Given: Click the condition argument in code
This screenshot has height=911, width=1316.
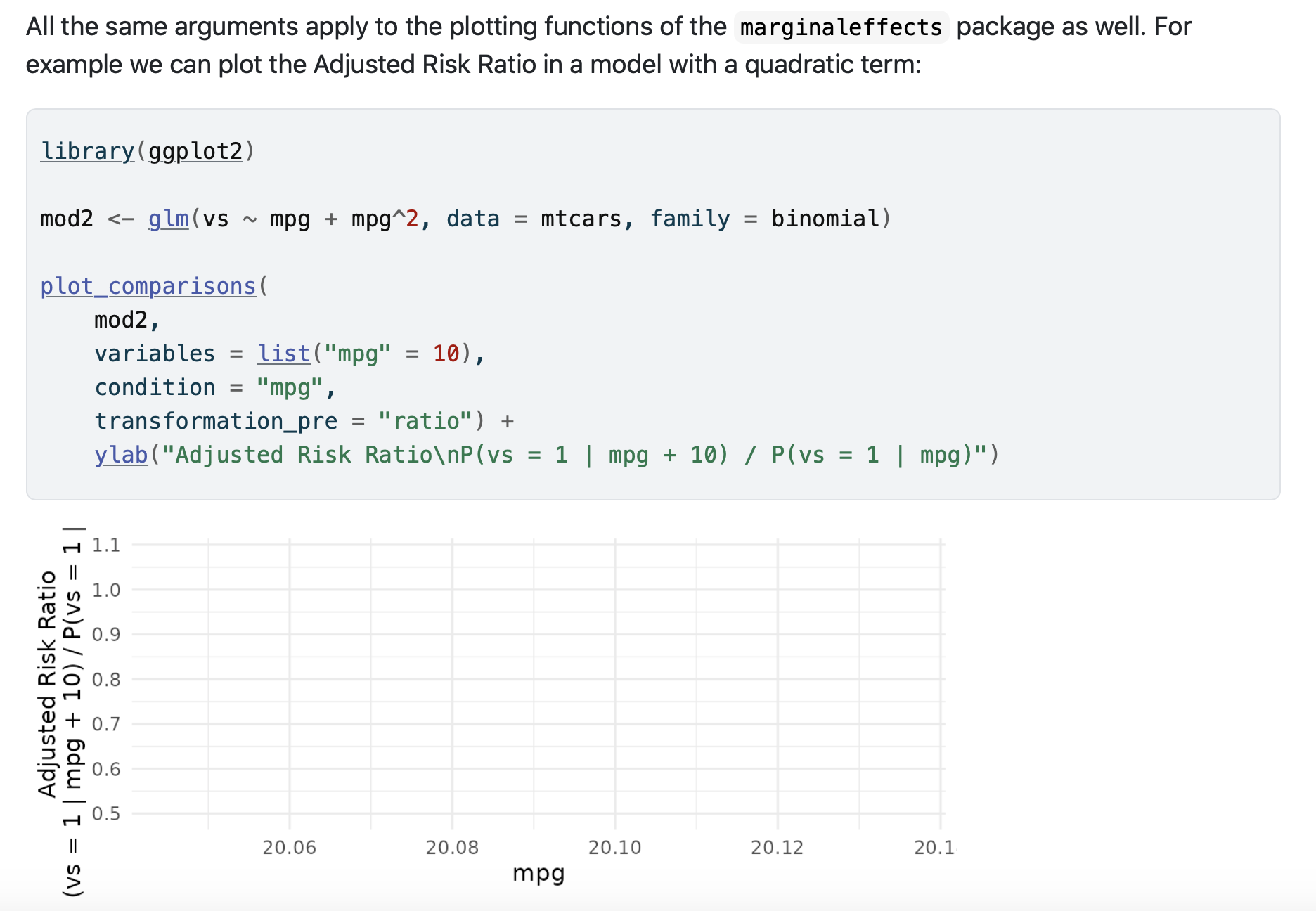Looking at the screenshot, I should tap(155, 387).
